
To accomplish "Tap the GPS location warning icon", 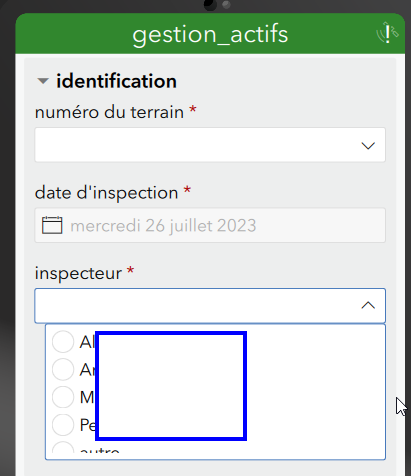I will pos(387,33).
